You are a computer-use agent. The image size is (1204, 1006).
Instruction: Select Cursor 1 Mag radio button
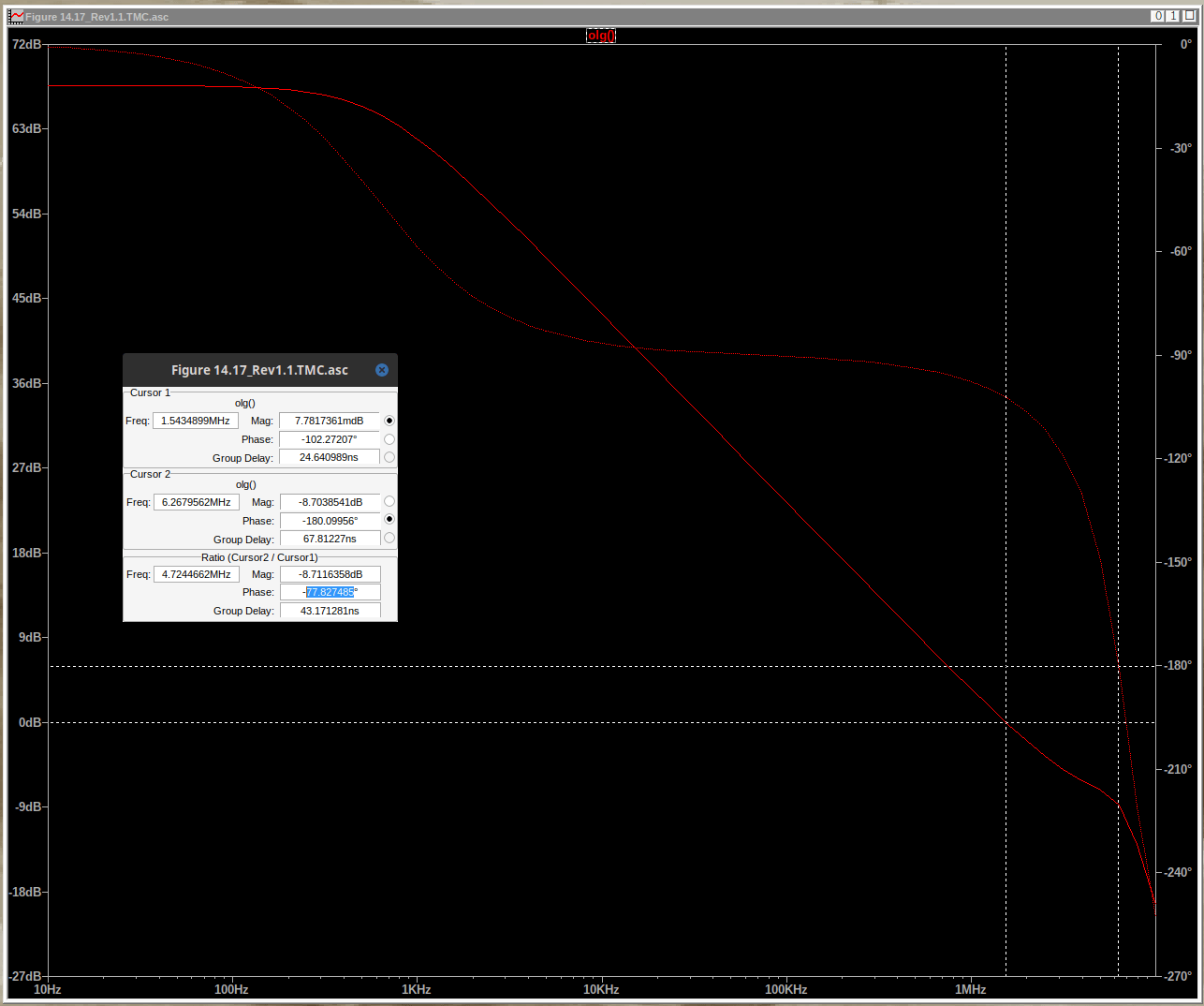coord(389,421)
